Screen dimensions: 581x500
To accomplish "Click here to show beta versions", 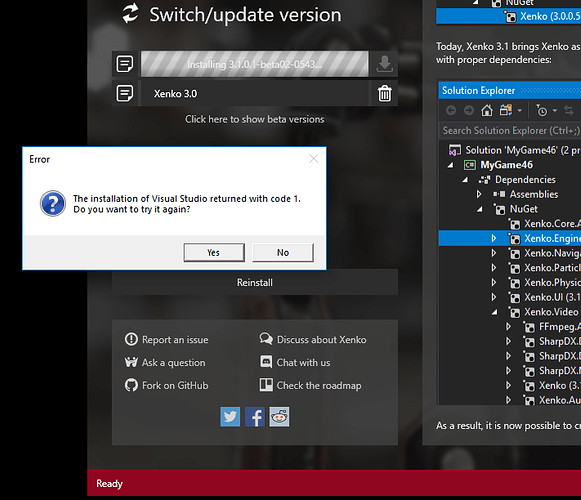I will pyautogui.click(x=255, y=119).
